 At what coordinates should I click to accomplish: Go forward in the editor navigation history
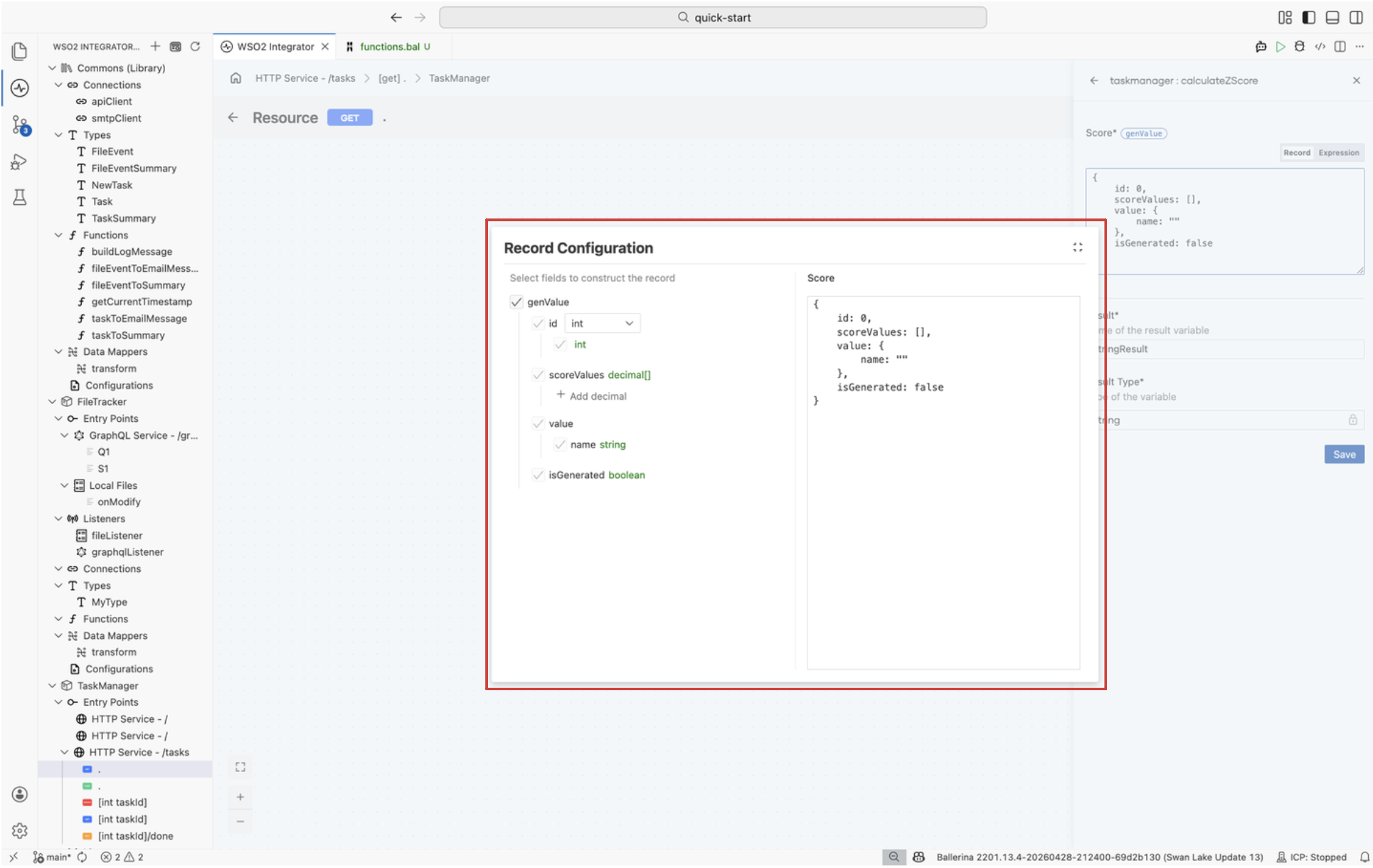tap(420, 18)
